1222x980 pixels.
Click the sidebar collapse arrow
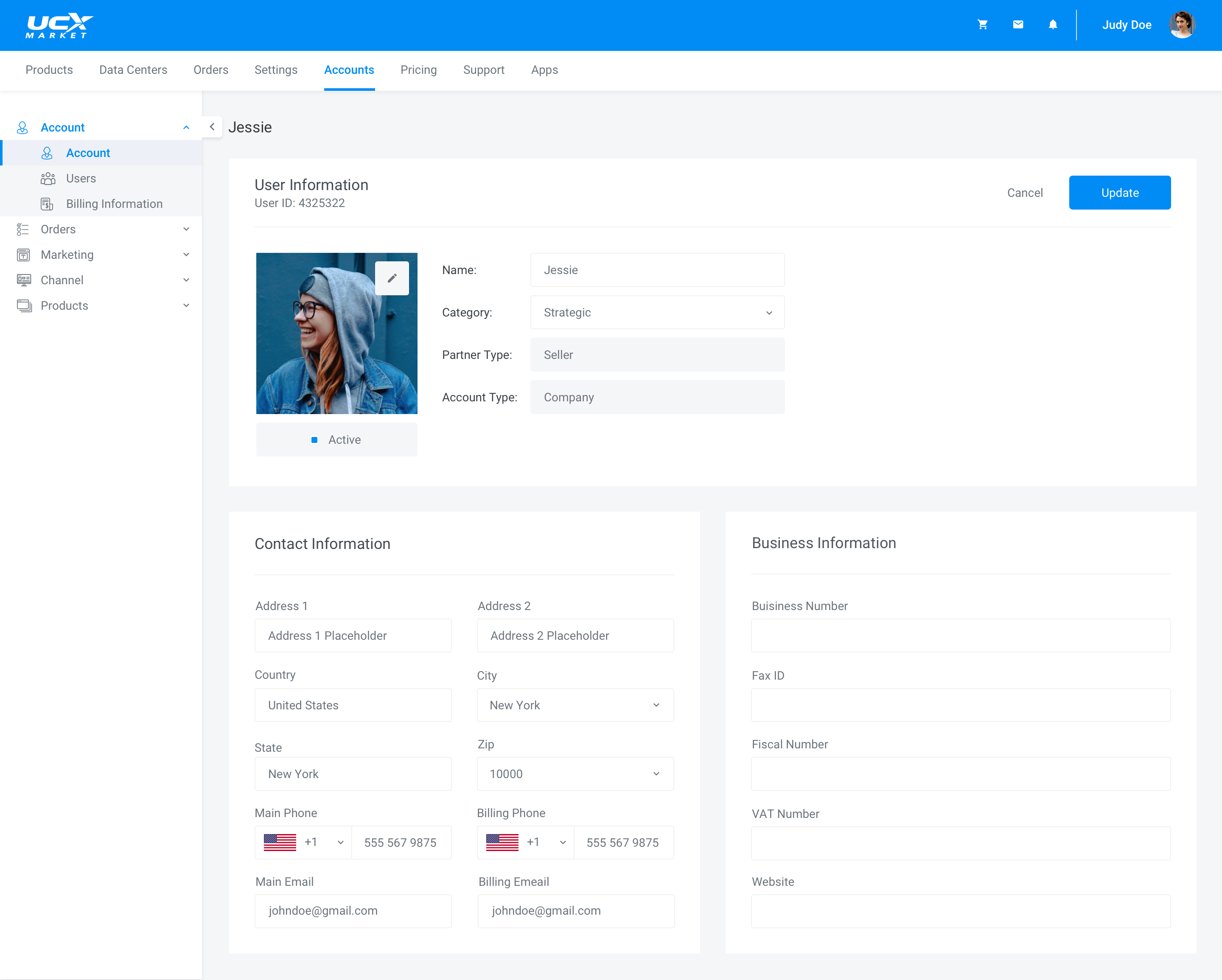point(212,127)
